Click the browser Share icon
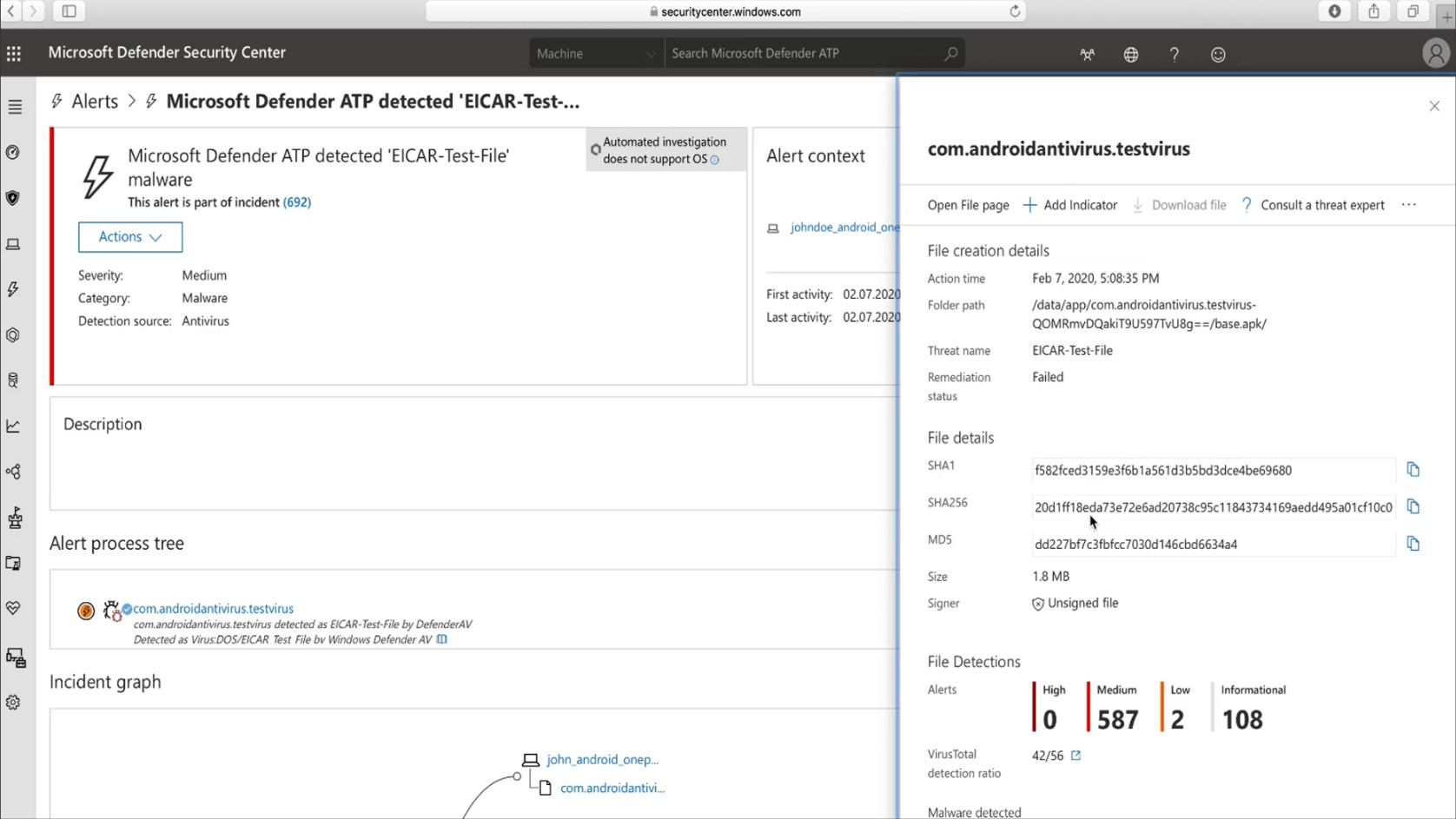 tap(1373, 11)
